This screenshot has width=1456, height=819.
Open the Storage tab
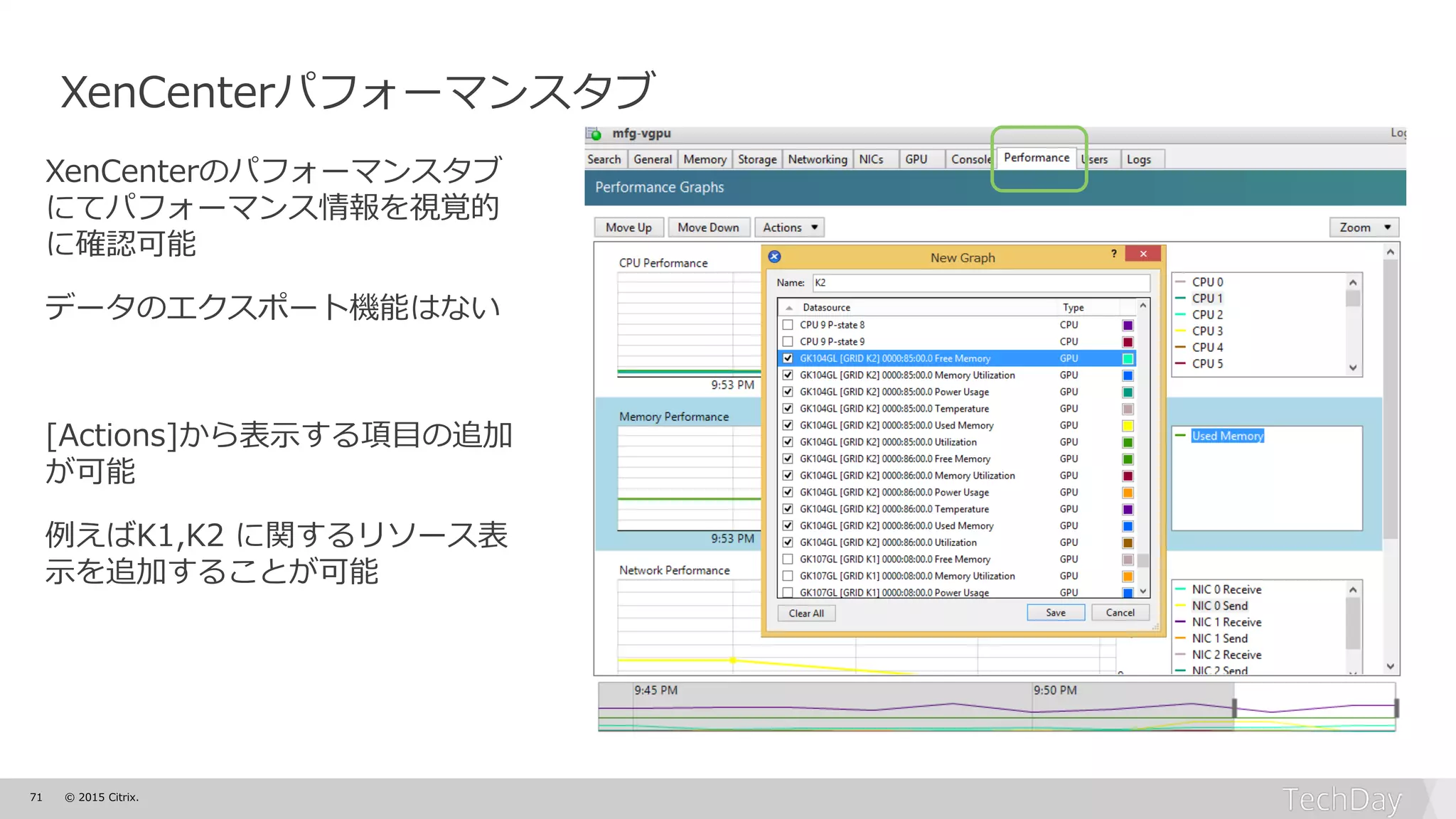(x=757, y=159)
